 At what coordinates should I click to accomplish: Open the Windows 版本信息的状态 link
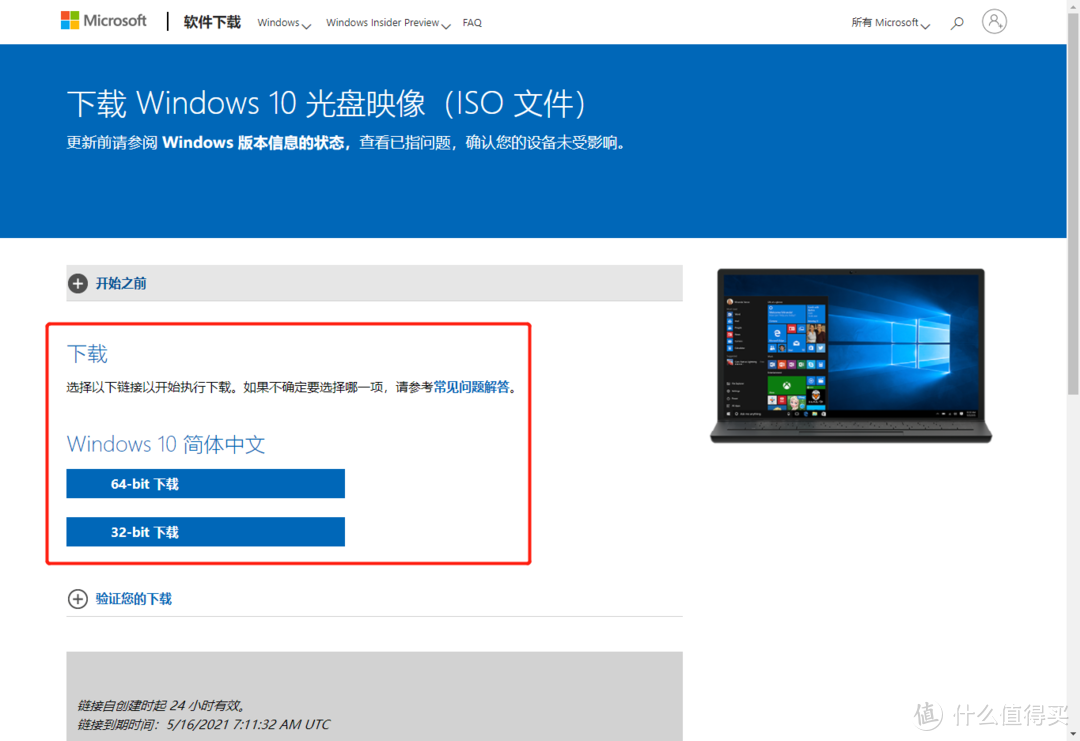[x=253, y=143]
